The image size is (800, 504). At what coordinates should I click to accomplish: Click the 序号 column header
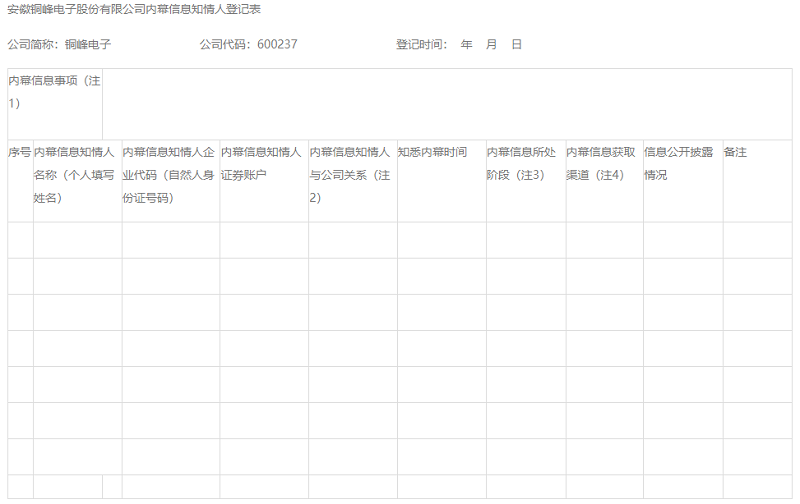tap(20, 152)
